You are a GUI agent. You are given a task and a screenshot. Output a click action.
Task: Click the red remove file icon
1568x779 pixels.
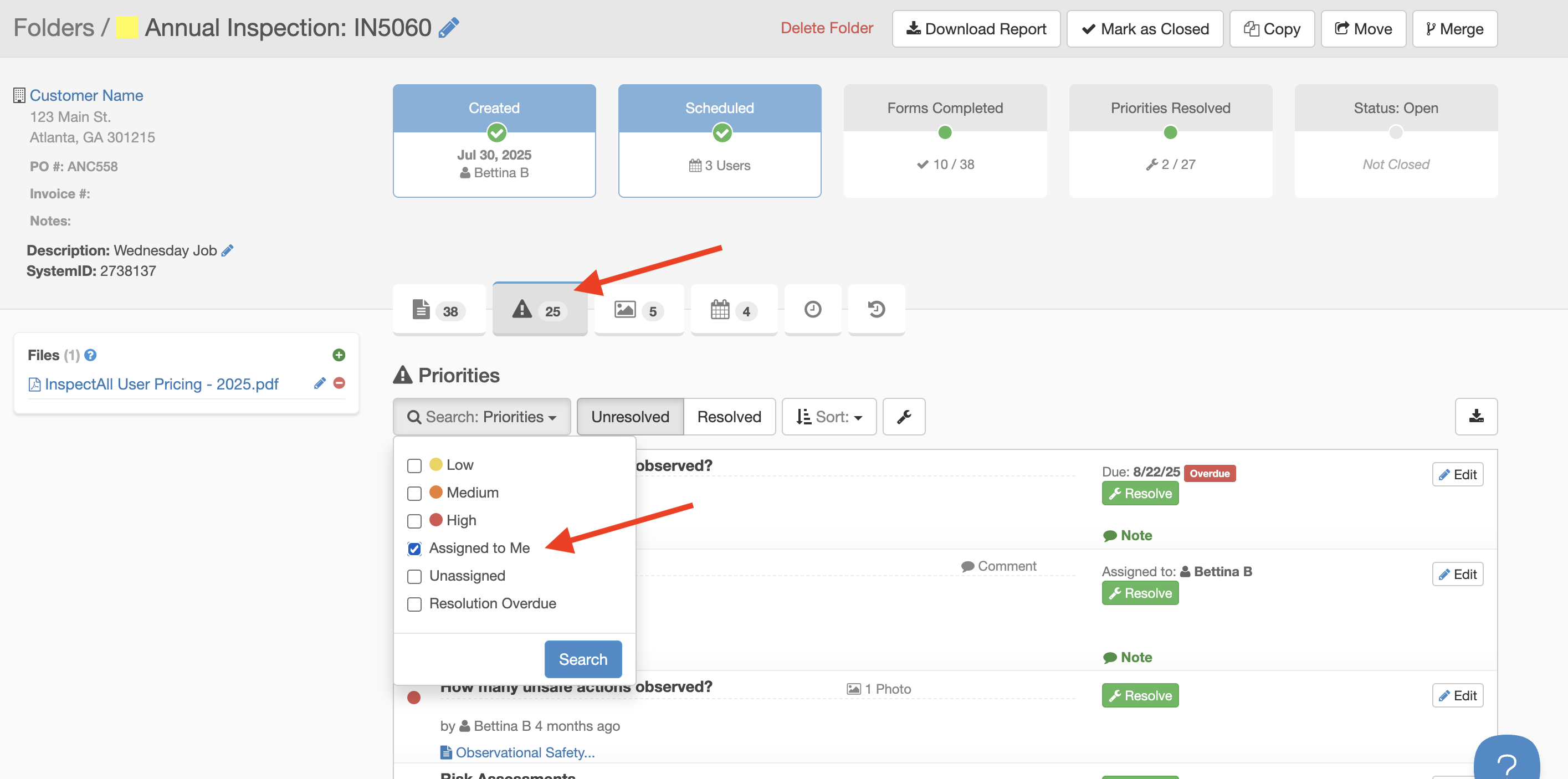click(x=339, y=383)
